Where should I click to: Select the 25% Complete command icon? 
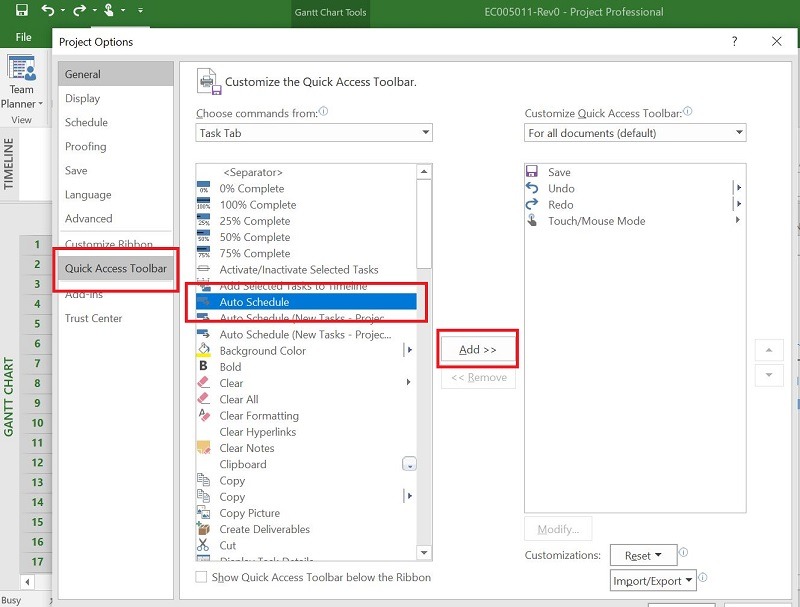[203, 221]
